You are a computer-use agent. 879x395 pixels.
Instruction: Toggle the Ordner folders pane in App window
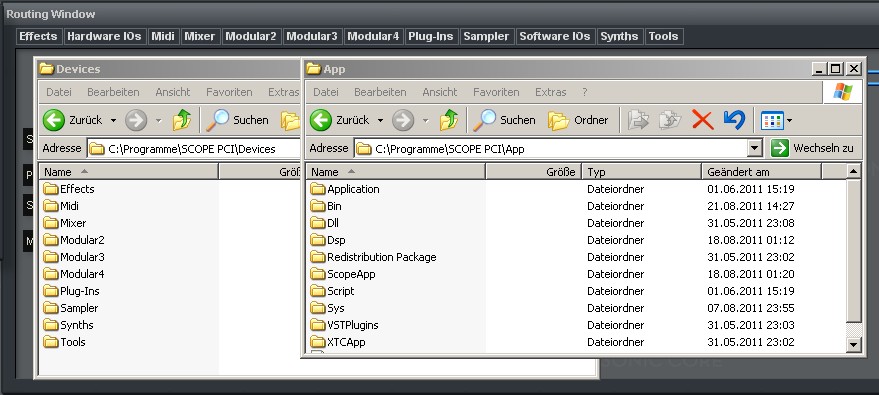pyautogui.click(x=578, y=120)
